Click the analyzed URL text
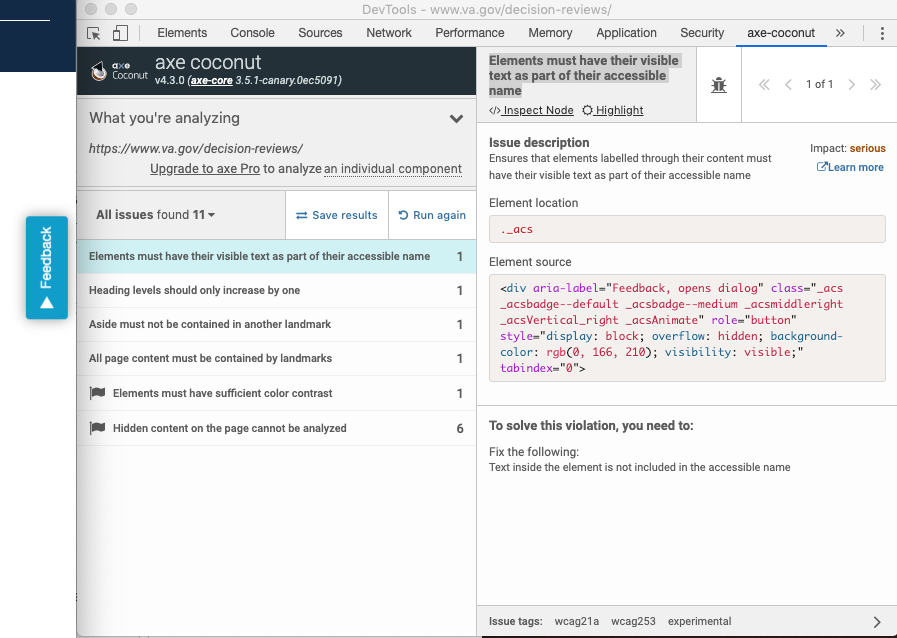Viewport: 897px width, 638px height. (196, 149)
